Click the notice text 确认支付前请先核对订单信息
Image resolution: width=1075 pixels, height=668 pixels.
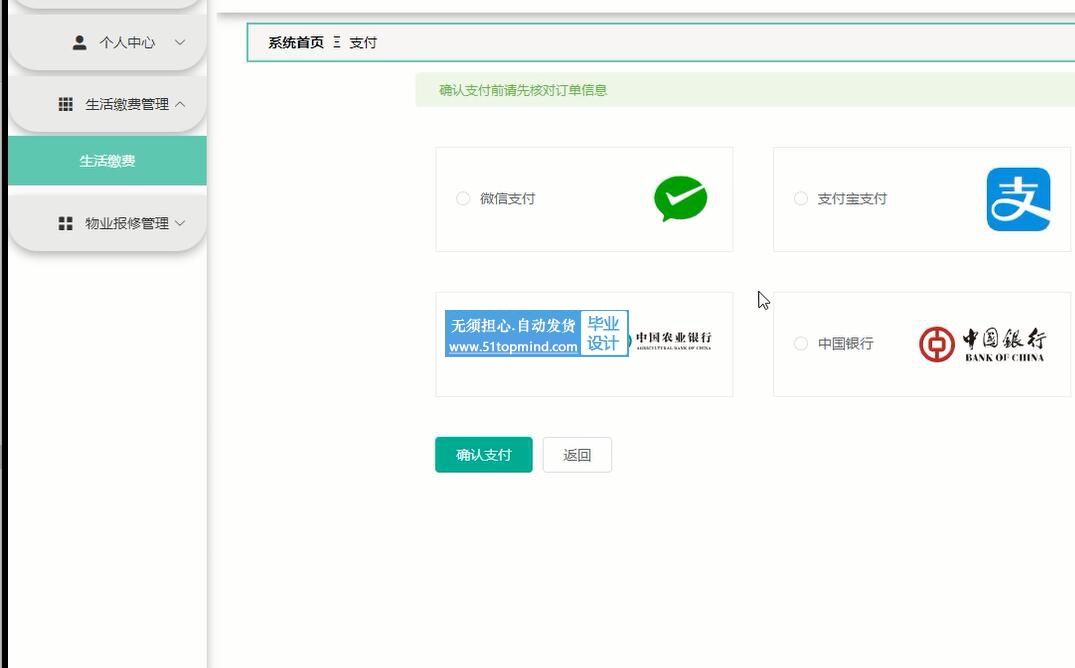coord(522,91)
